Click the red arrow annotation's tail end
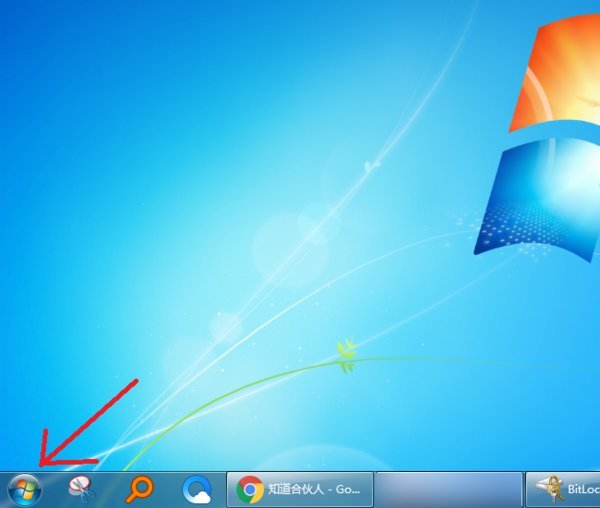The image size is (600, 508). pos(135,381)
